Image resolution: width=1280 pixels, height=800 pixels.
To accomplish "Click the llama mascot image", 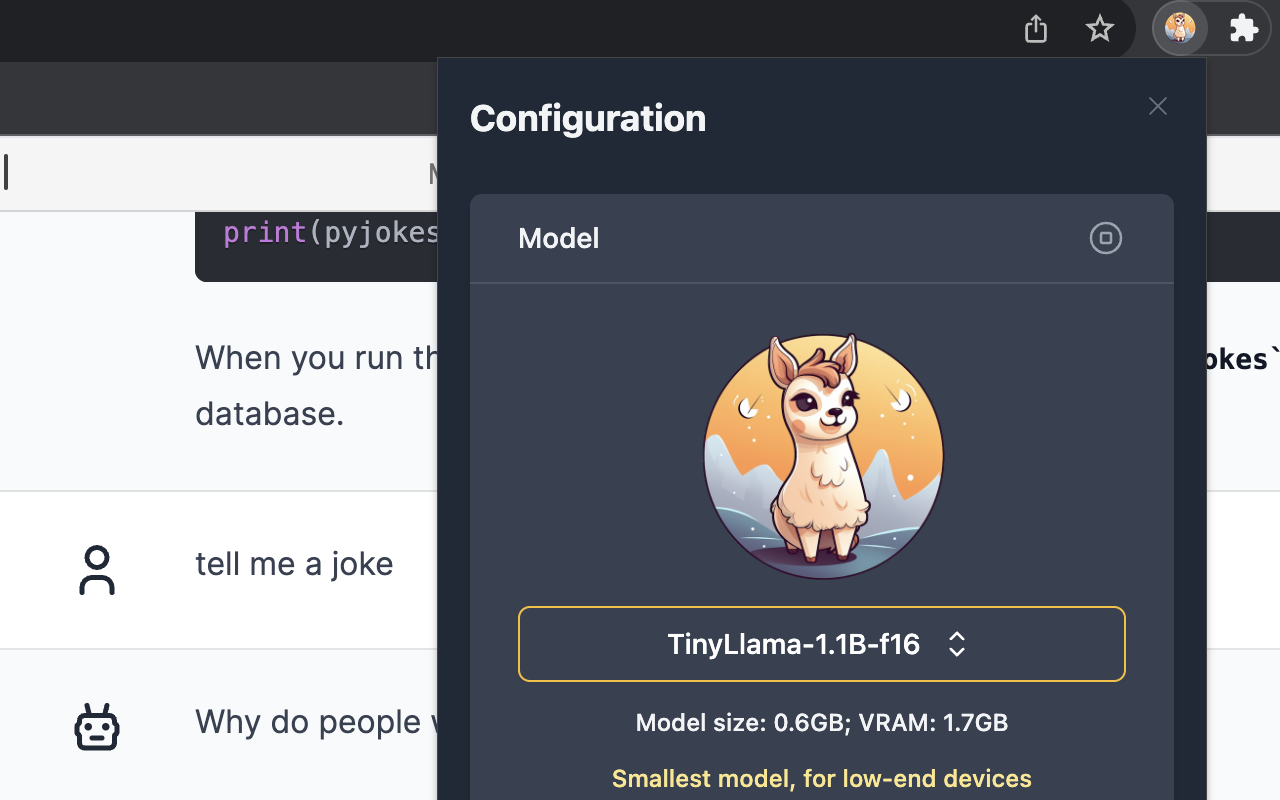I will click(x=822, y=456).
